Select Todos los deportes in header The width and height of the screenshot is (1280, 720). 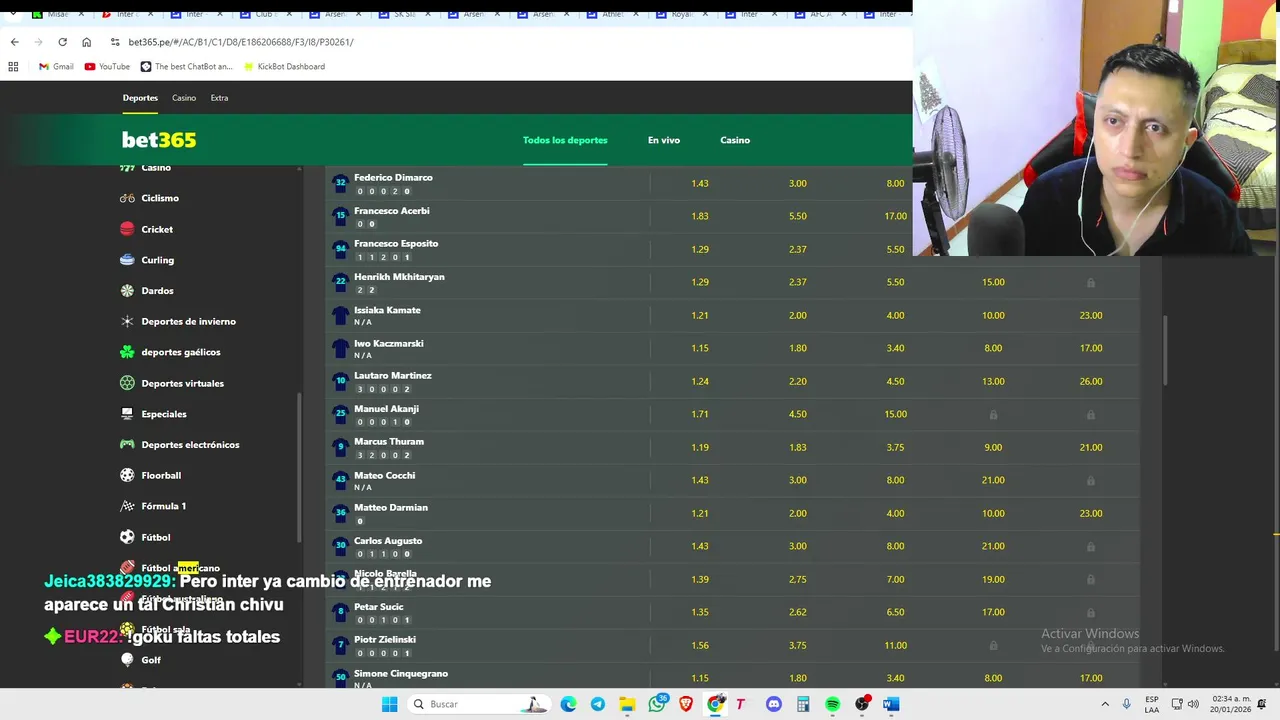(565, 140)
